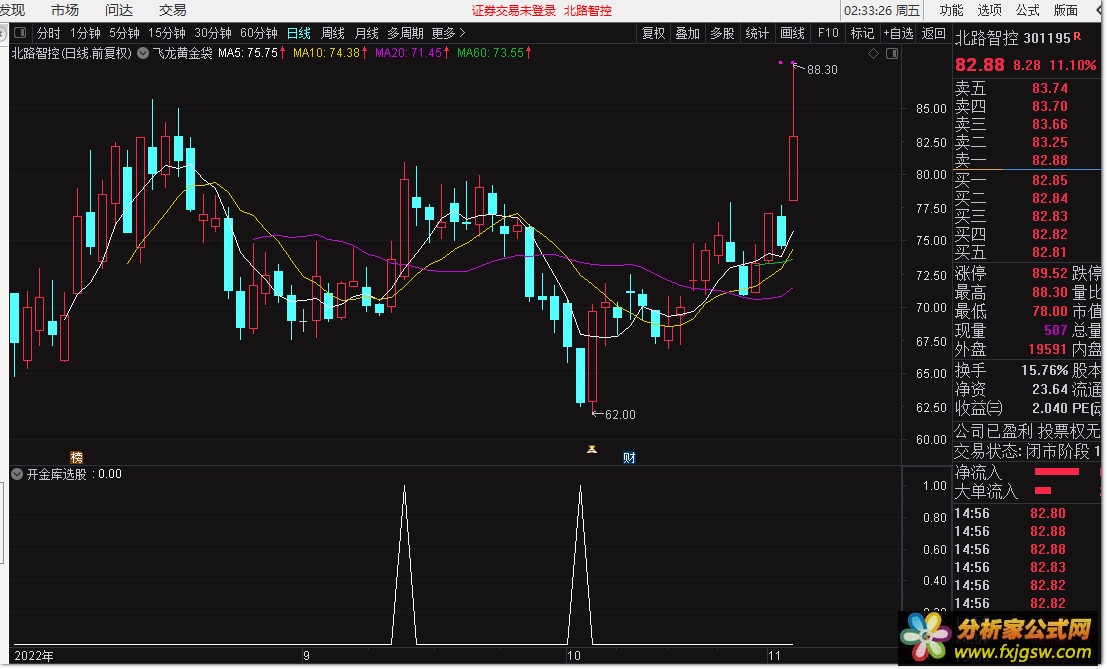
Task: Click the 返回 back button
Action: click(x=934, y=33)
